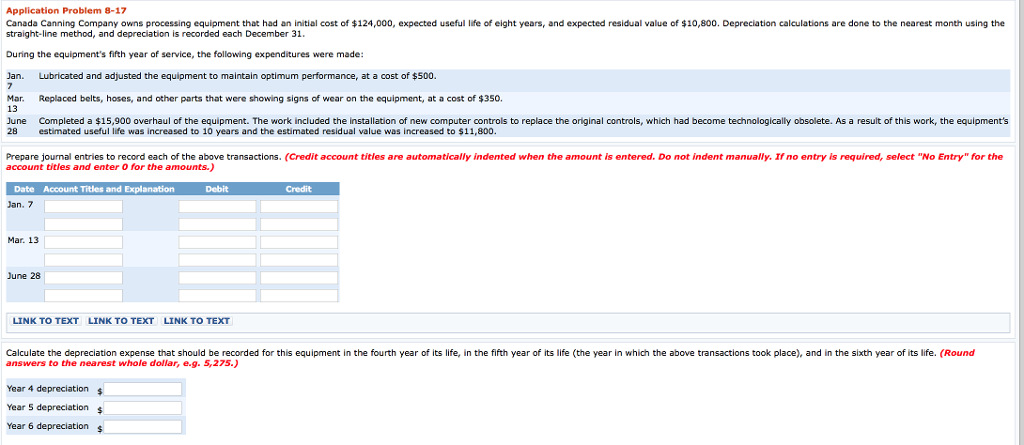This screenshot has height=445, width=1024.
Task: Click the first account title field for Jan. 7
Action: [84, 206]
